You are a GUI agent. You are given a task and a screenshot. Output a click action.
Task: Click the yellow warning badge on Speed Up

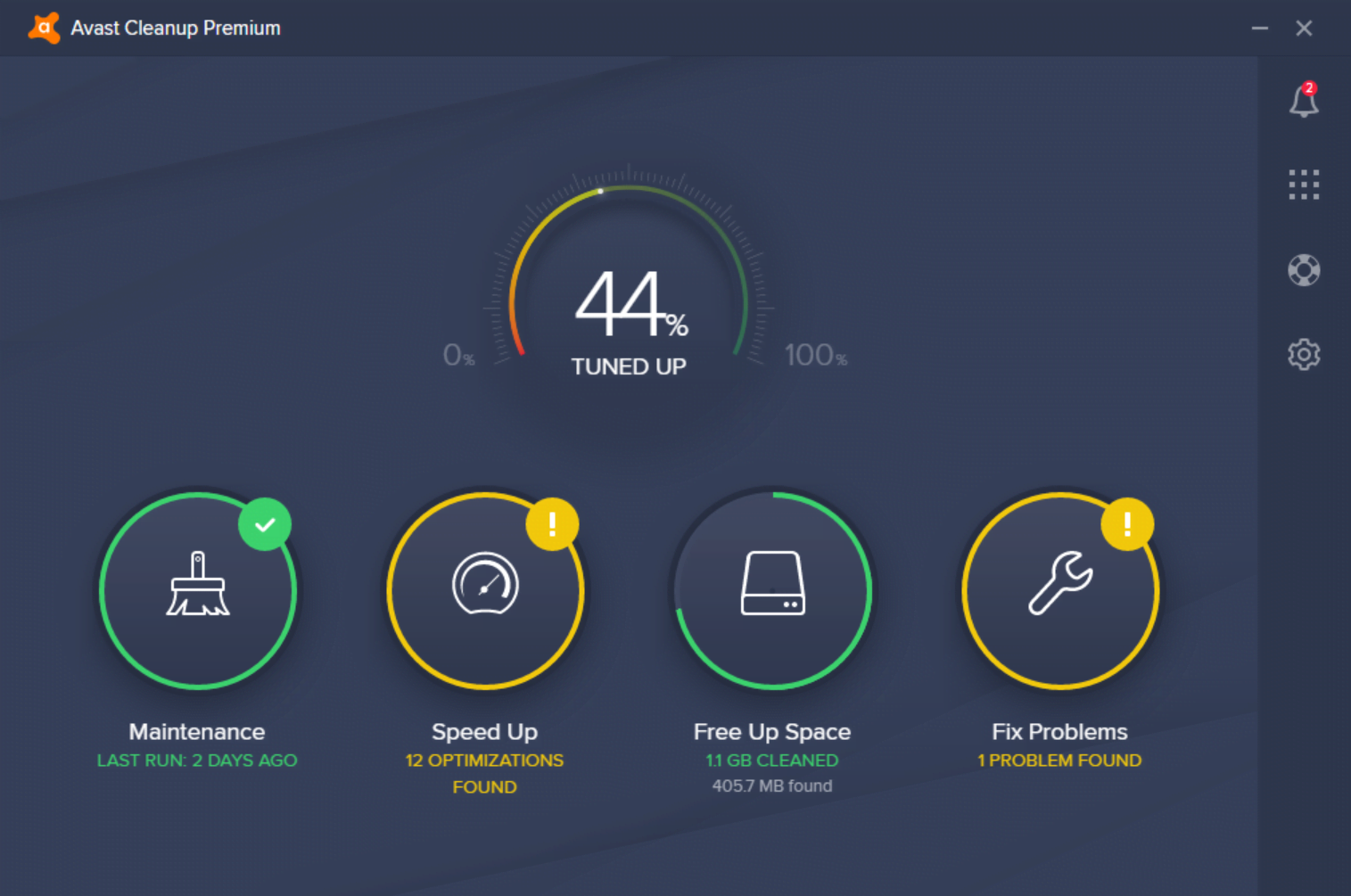(x=552, y=524)
